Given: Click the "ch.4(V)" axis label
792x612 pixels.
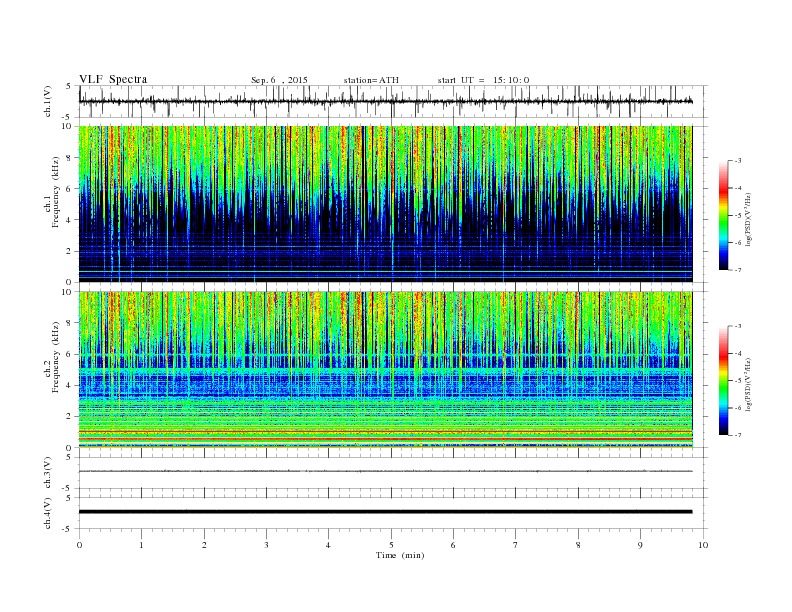Looking at the screenshot, I should (48, 513).
